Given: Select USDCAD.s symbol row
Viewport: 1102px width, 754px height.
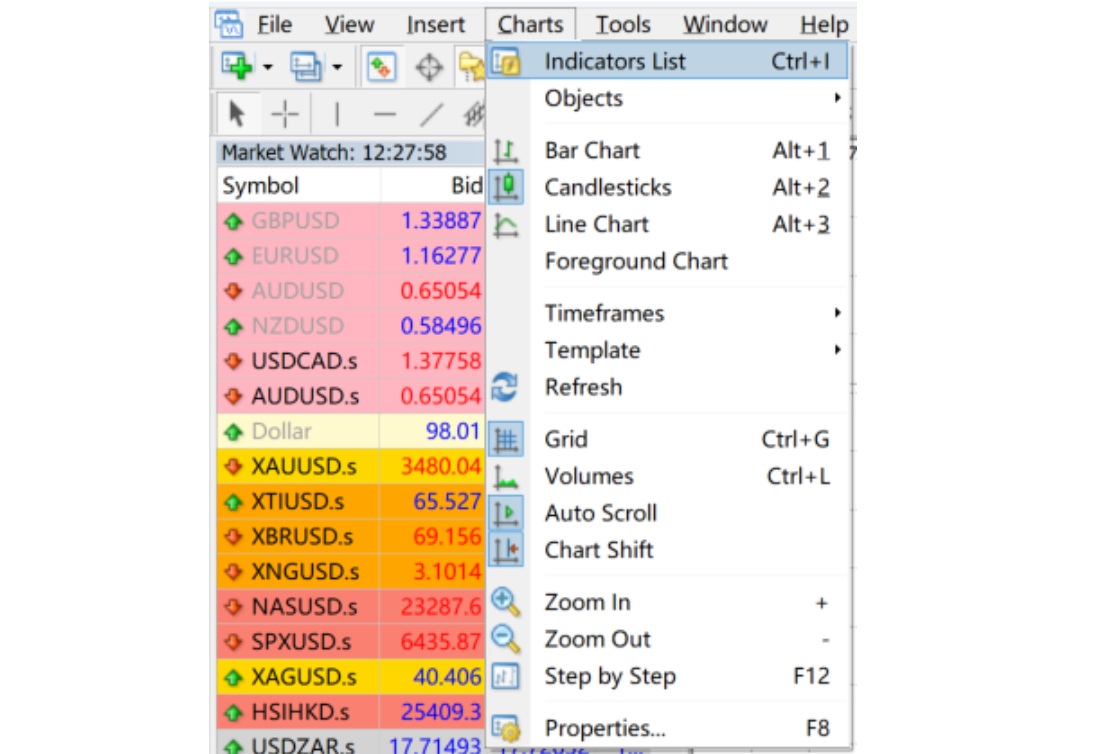Looking at the screenshot, I should 351,361.
